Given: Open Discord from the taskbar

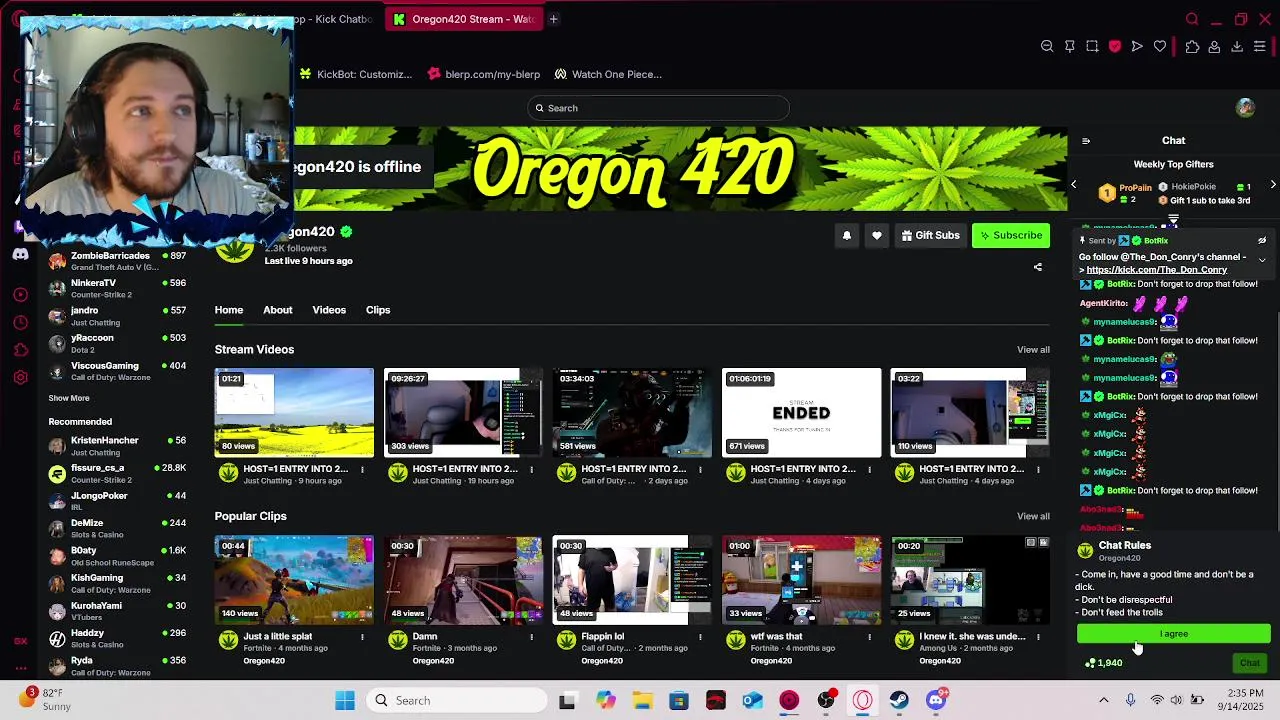Looking at the screenshot, I should tap(936, 701).
